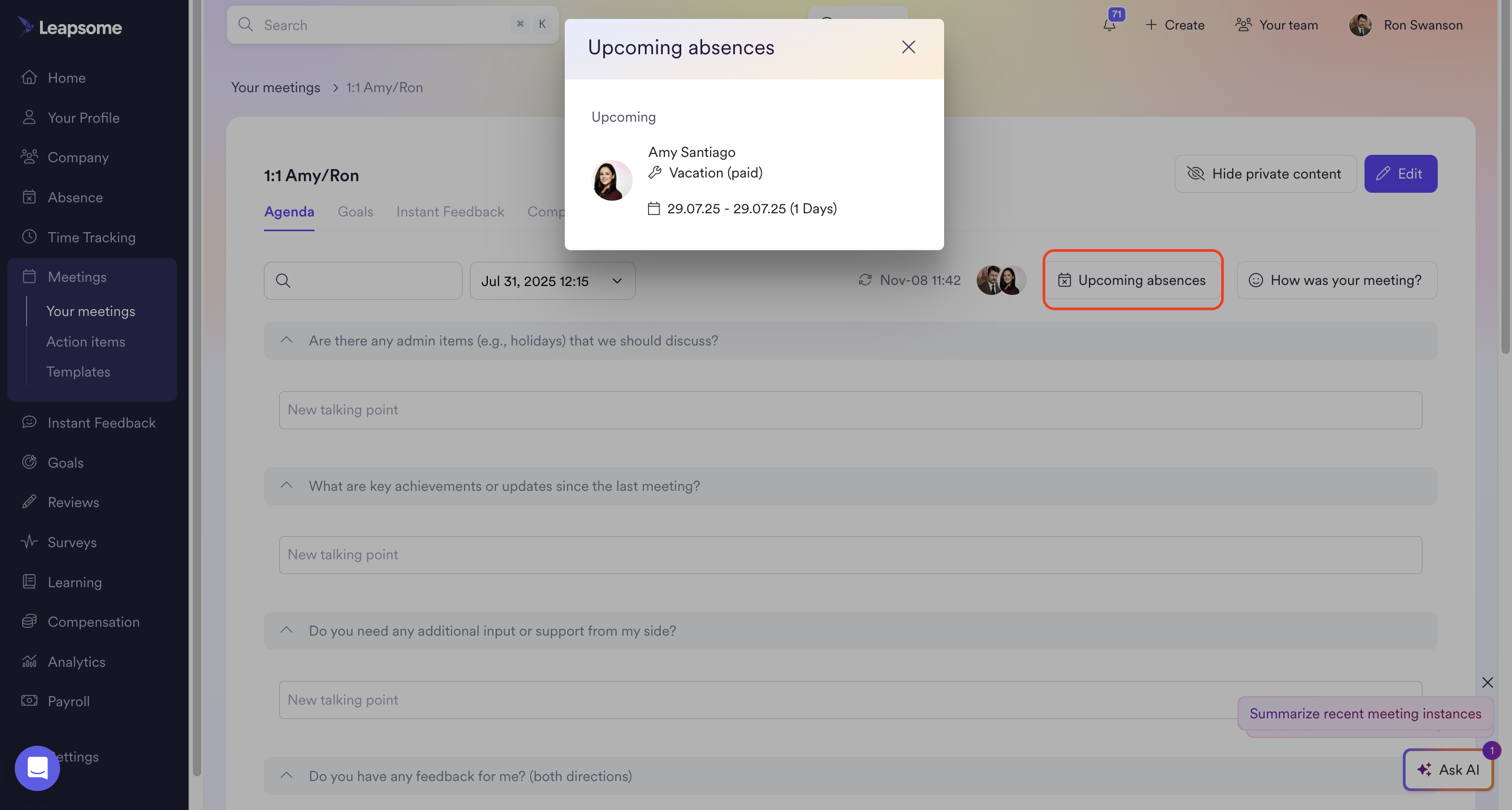Click New talking point under key achievements
This screenshot has height=810, width=1512.
pos(850,555)
